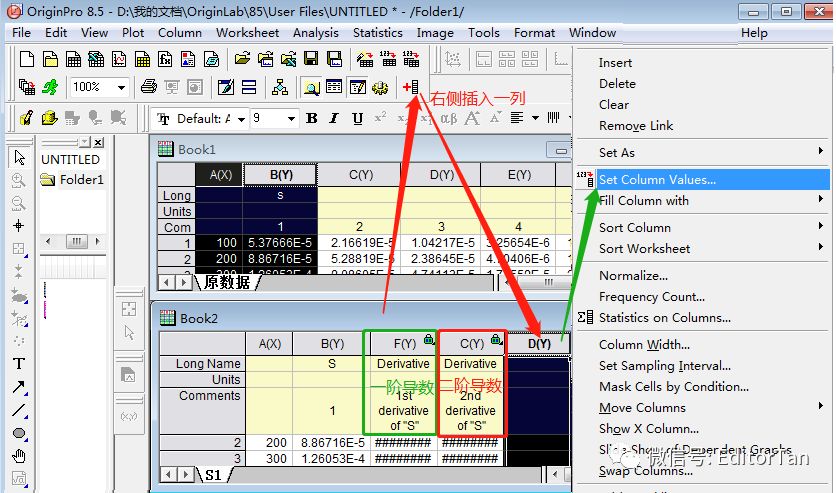Expand the Fill Column with submenu
Image resolution: width=836 pixels, height=493 pixels.
pyautogui.click(x=821, y=199)
